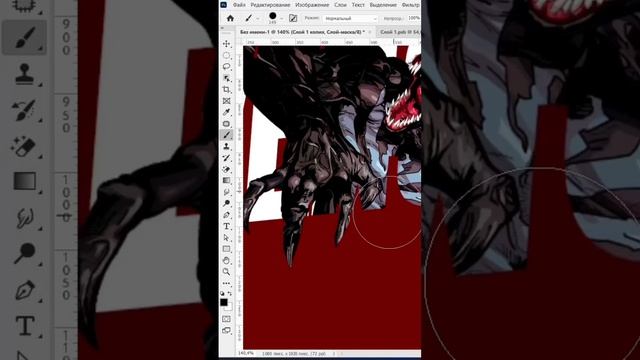Viewport: 640px width, 360px height.
Task: Switch to the Без имени-1 document tab
Action: click(302, 32)
